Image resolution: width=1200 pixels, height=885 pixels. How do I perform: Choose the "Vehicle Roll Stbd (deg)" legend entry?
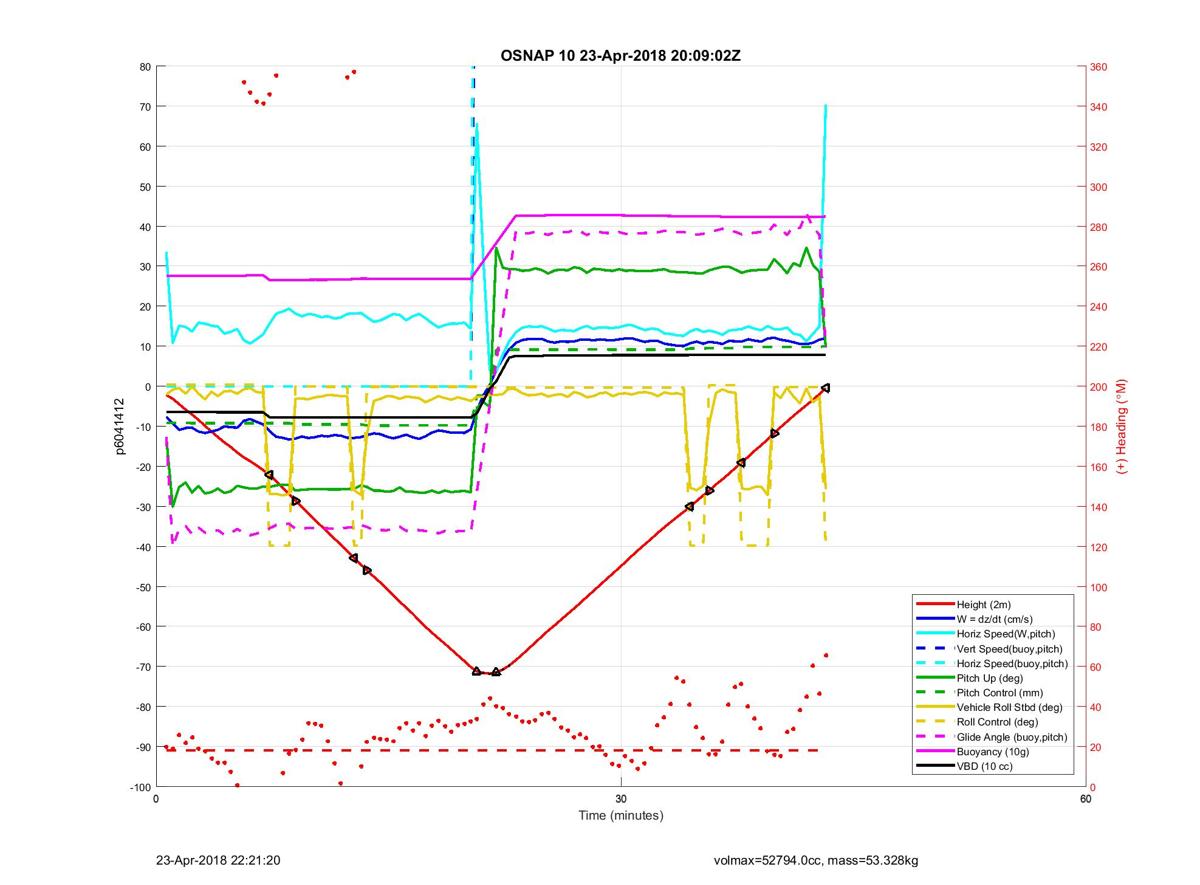tap(1011, 707)
